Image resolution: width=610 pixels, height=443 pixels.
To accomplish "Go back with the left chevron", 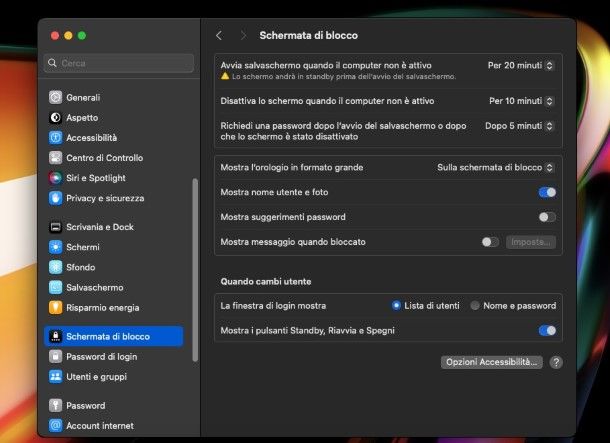I will click(x=219, y=36).
